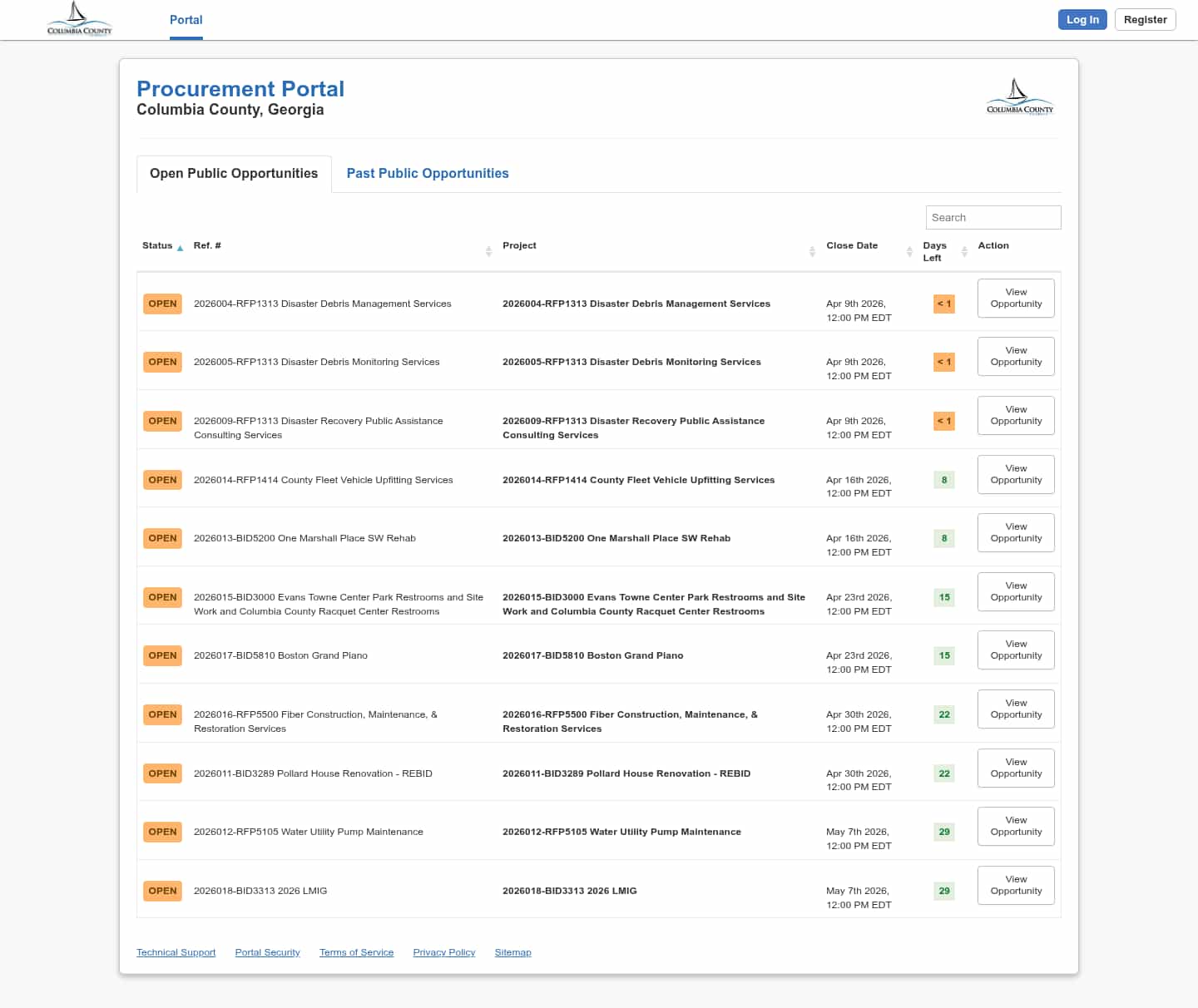This screenshot has height=1008, width=1198.
Task: View Opportunity for 2026 LMIG
Action: [1016, 885]
